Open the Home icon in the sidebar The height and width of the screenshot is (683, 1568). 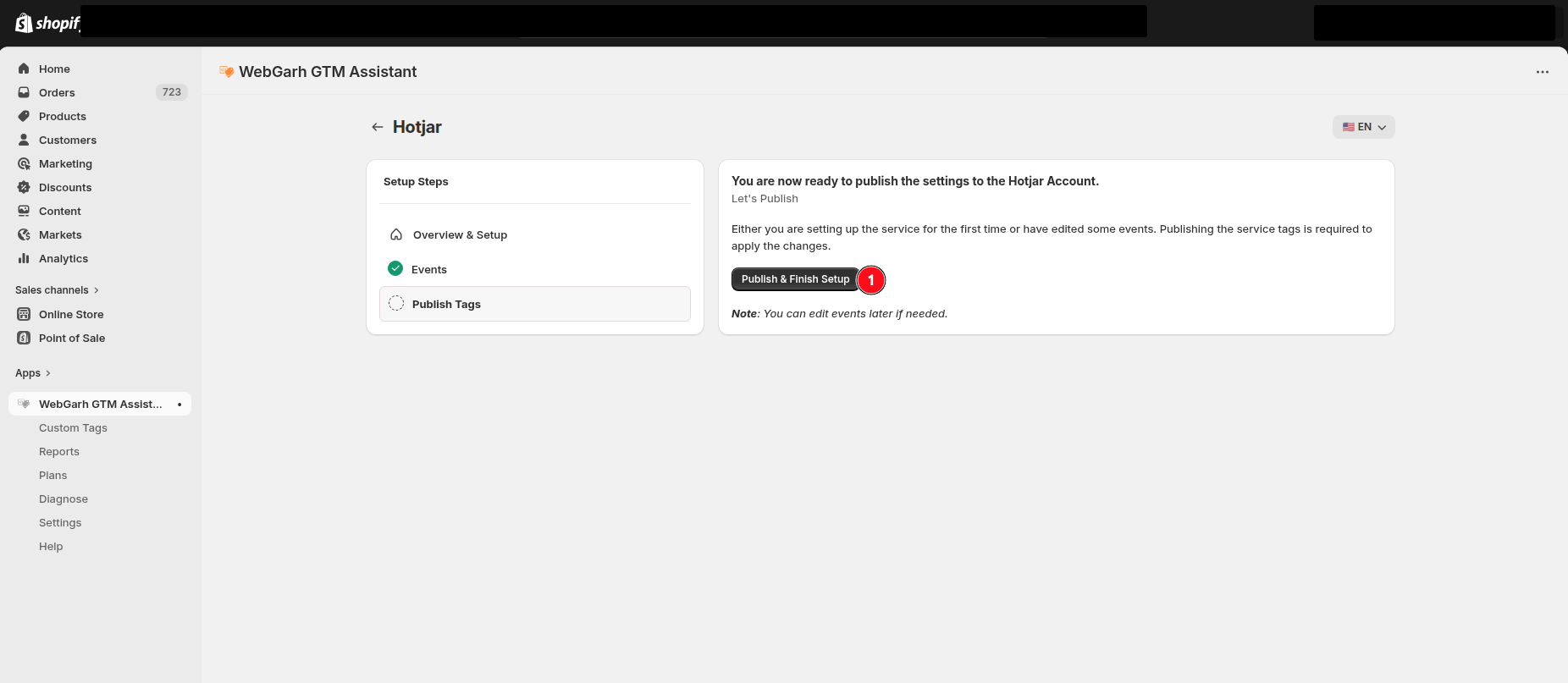[24, 69]
